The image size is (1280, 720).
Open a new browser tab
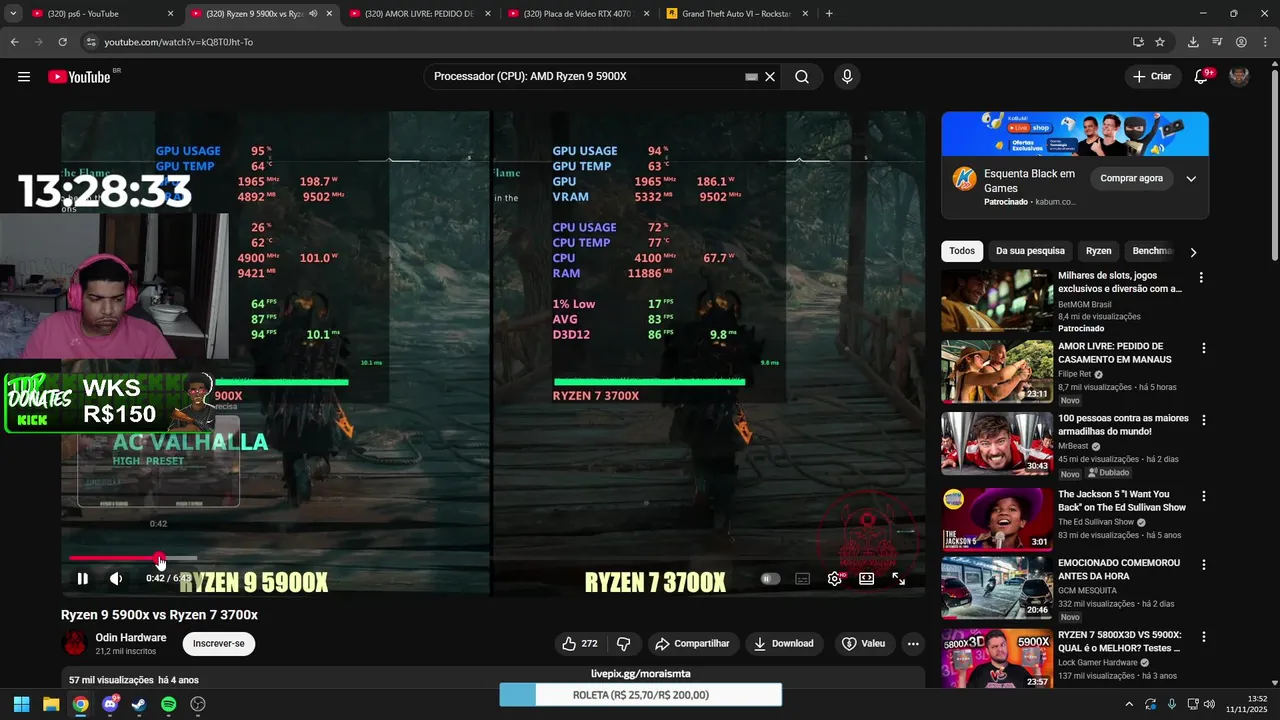click(x=829, y=14)
